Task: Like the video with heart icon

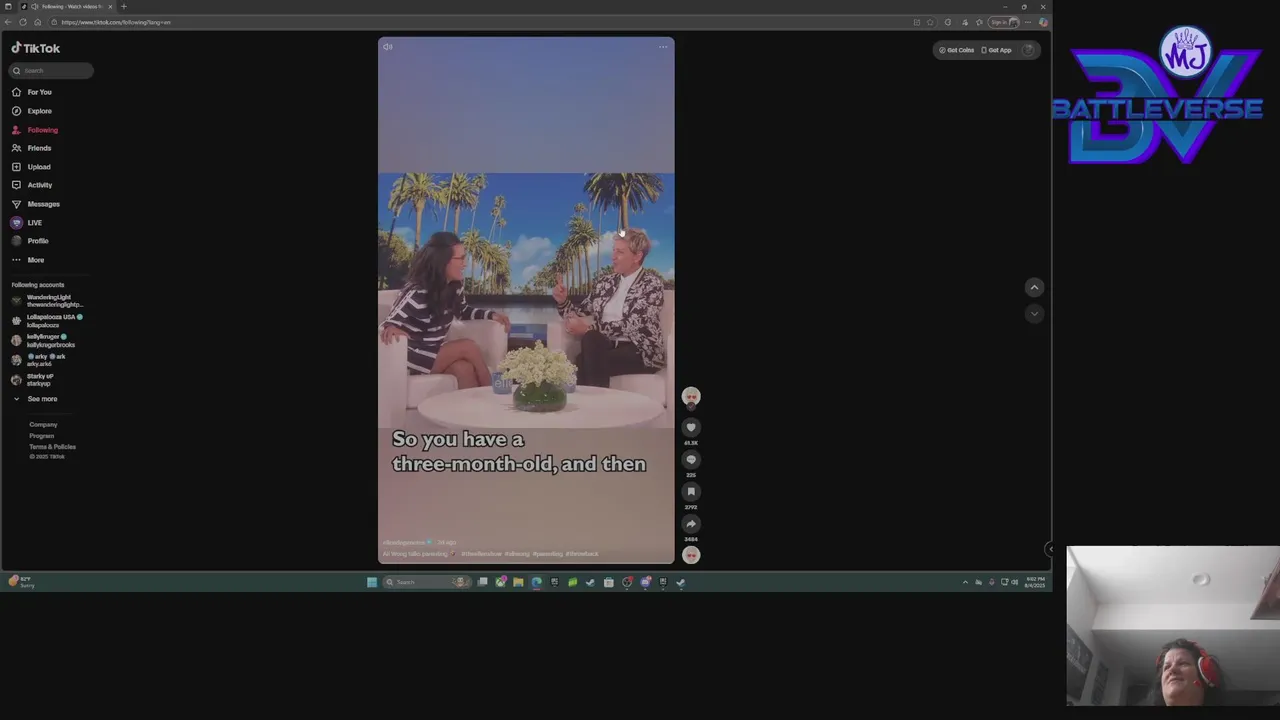Action: [x=691, y=428]
